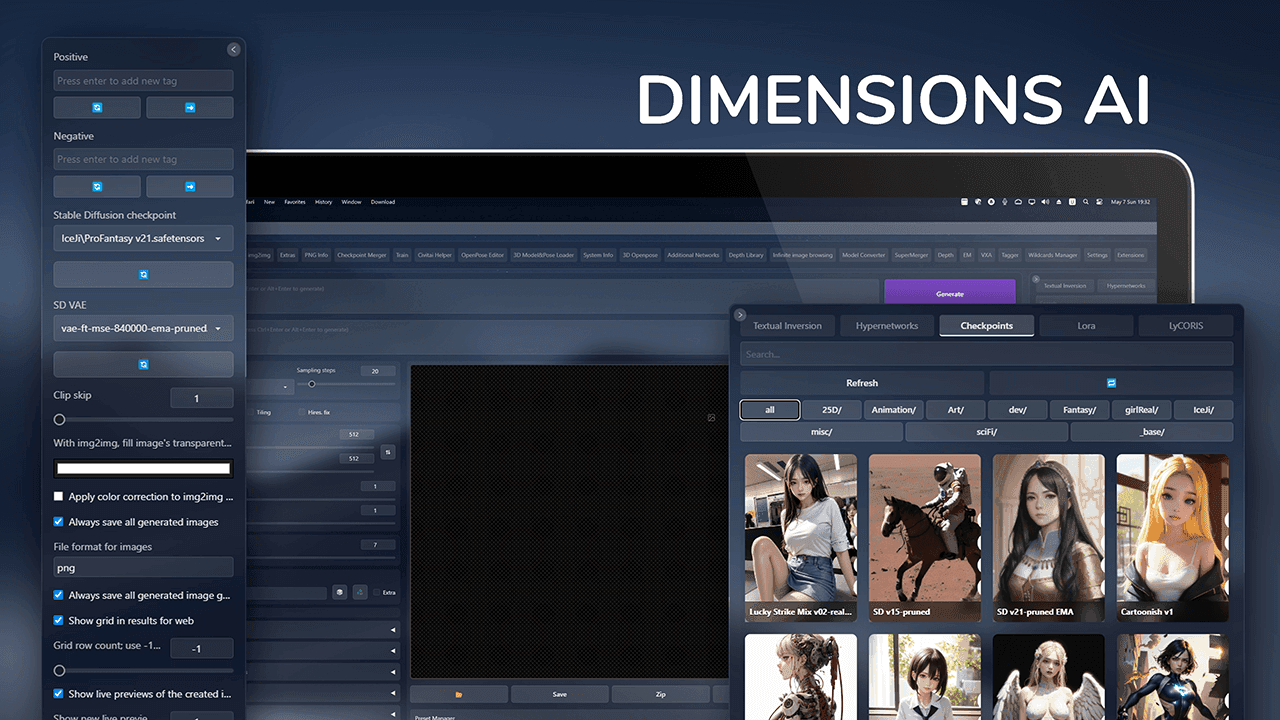Image resolution: width=1280 pixels, height=720 pixels.
Task: Refresh the Stable Diffusion checkpoint list
Action: click(x=143, y=274)
